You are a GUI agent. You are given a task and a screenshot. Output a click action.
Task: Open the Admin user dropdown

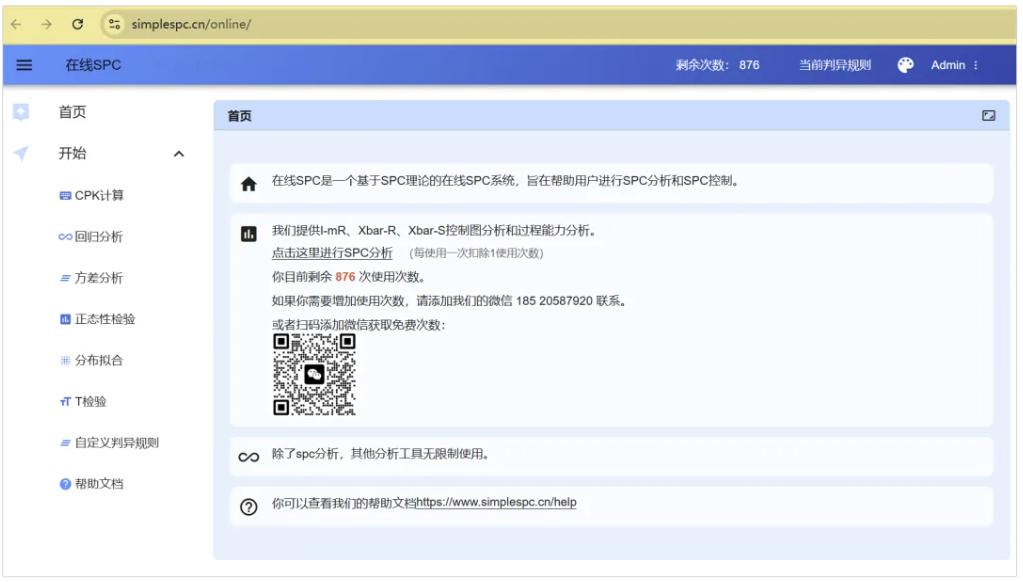954,65
